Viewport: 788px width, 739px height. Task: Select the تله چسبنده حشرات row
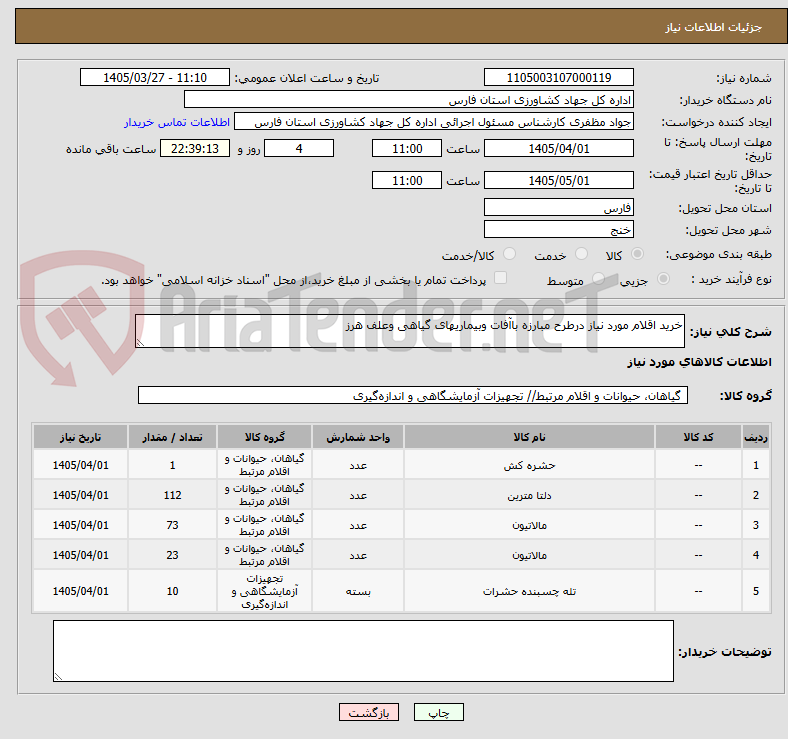click(402, 591)
